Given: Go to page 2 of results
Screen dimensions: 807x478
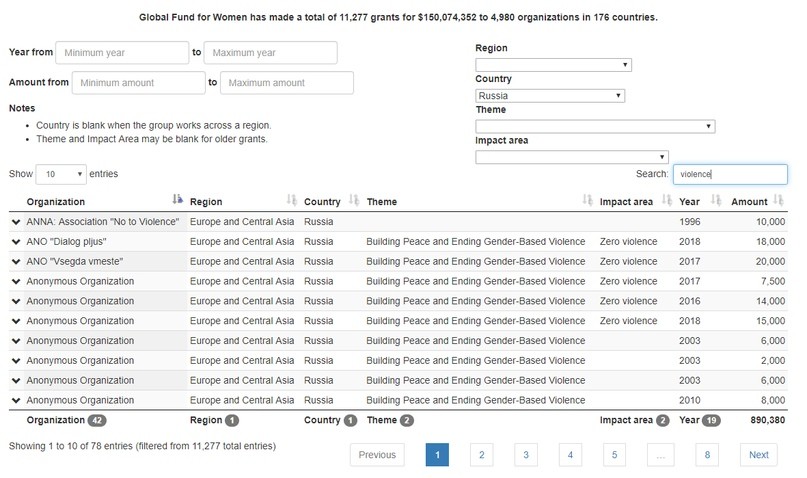Looking at the screenshot, I should [x=481, y=455].
